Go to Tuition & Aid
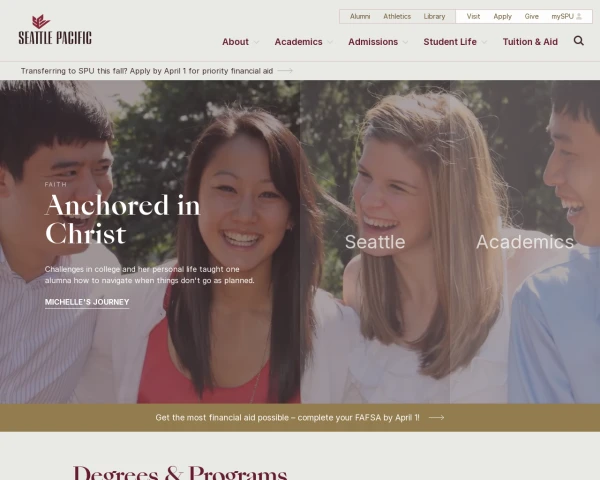This screenshot has height=480, width=600. (x=530, y=42)
